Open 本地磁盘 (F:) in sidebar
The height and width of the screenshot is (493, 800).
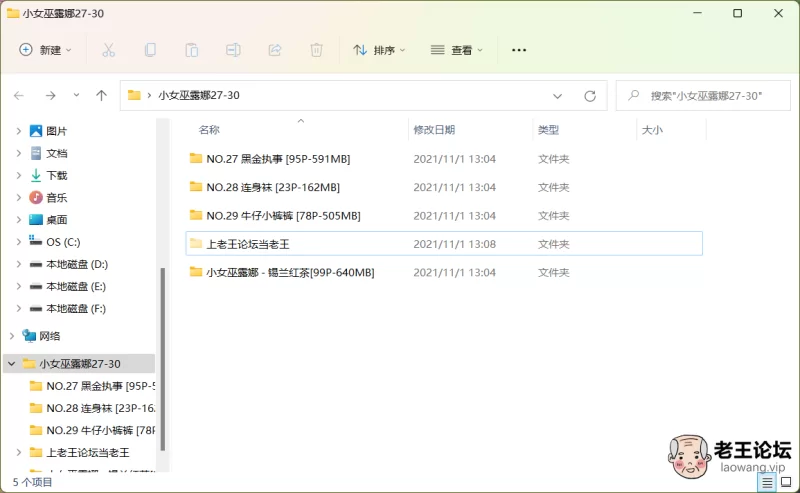point(68,309)
